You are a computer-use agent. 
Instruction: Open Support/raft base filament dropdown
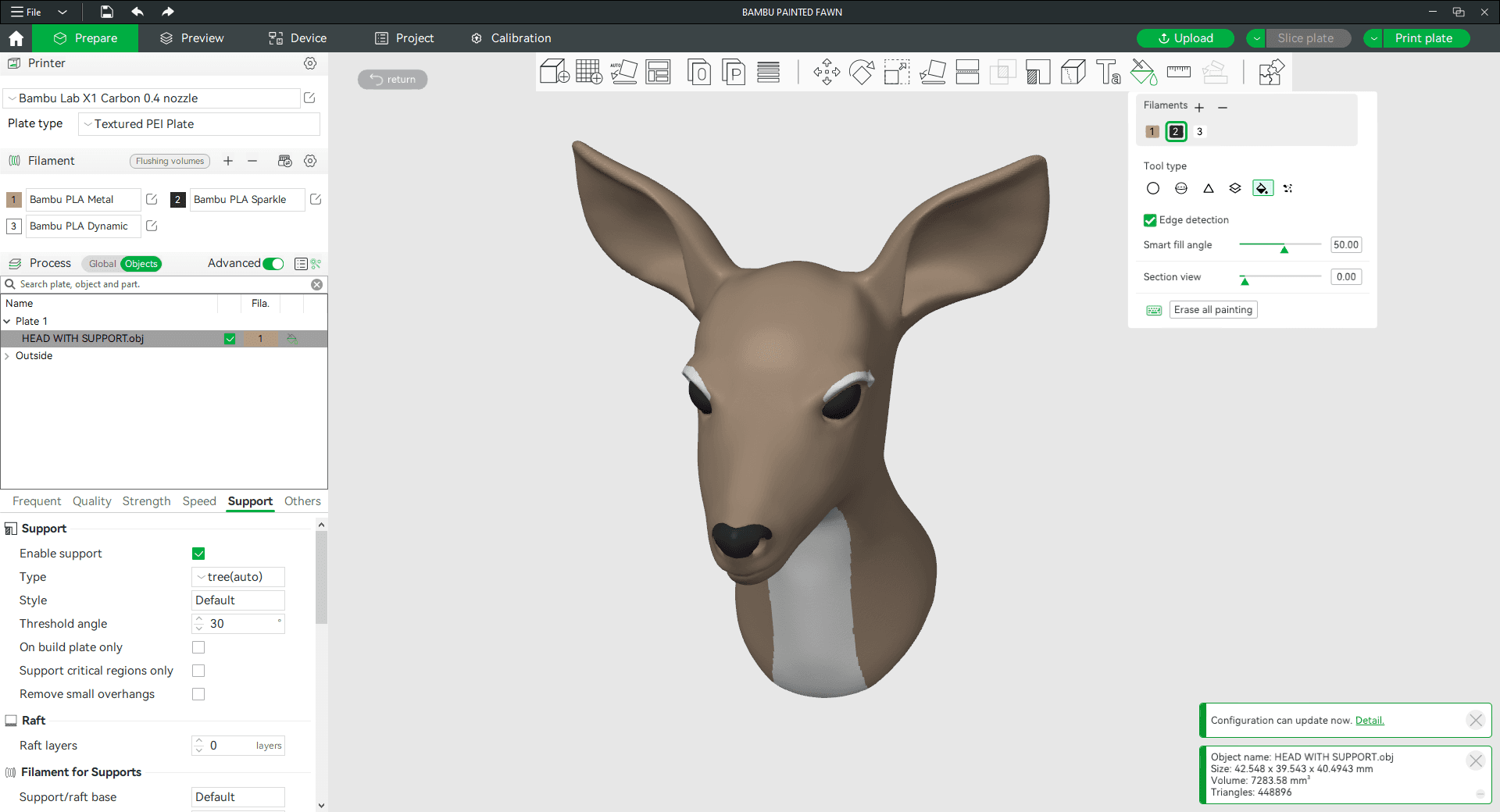click(x=238, y=797)
